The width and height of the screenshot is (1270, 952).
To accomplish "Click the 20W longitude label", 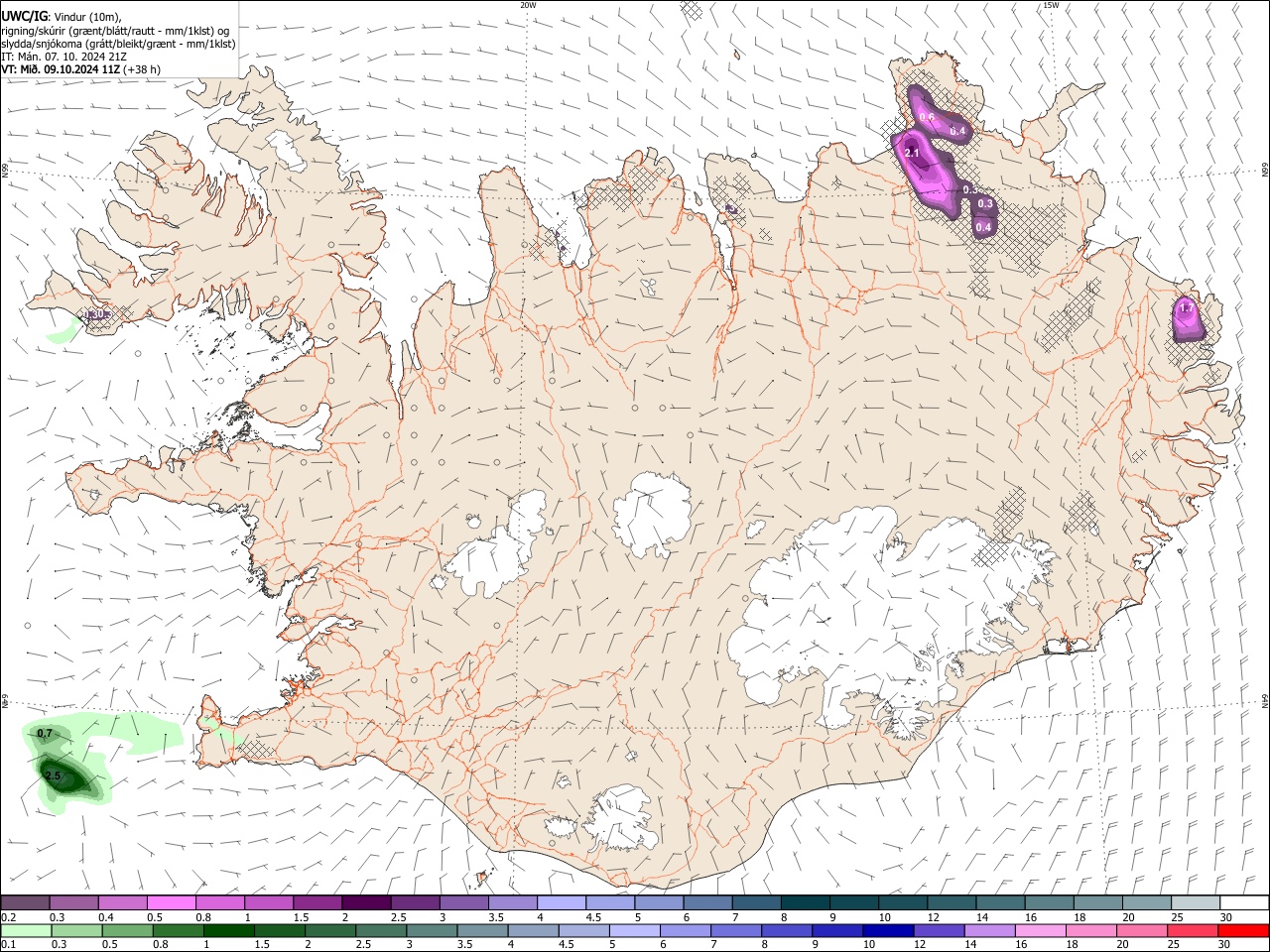I will click(x=528, y=5).
